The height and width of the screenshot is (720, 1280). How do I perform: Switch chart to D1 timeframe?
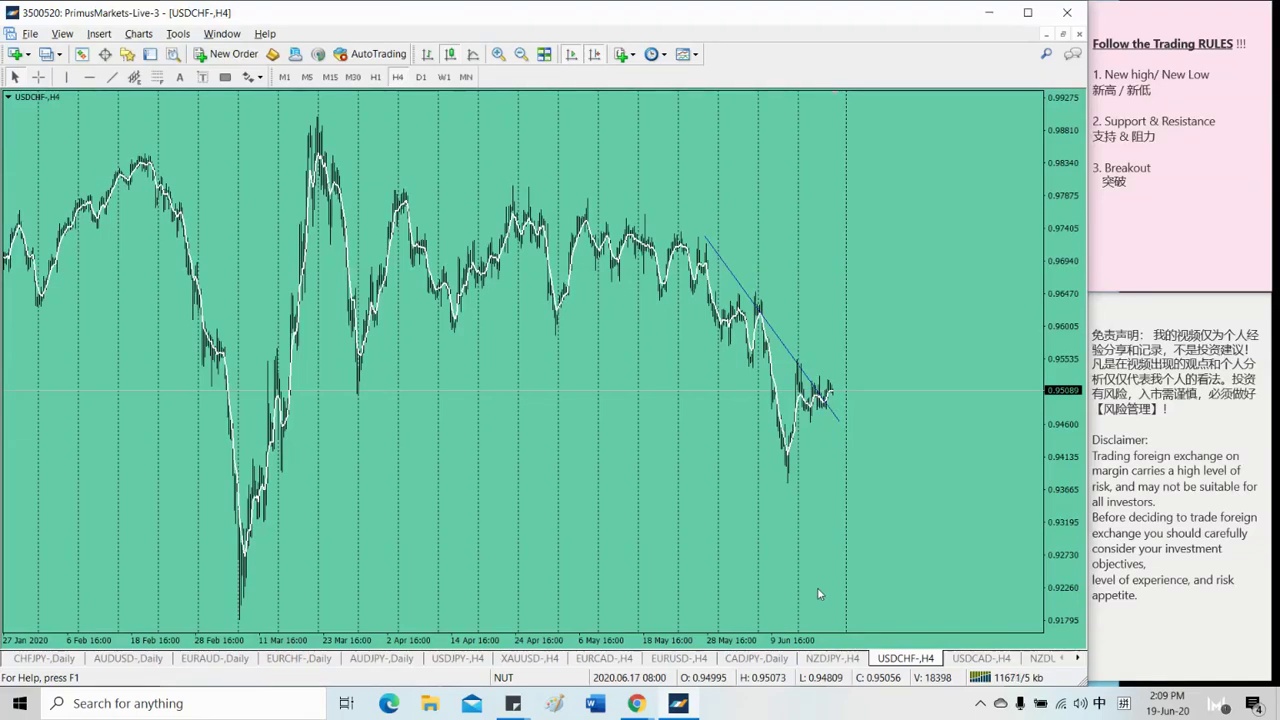[421, 77]
